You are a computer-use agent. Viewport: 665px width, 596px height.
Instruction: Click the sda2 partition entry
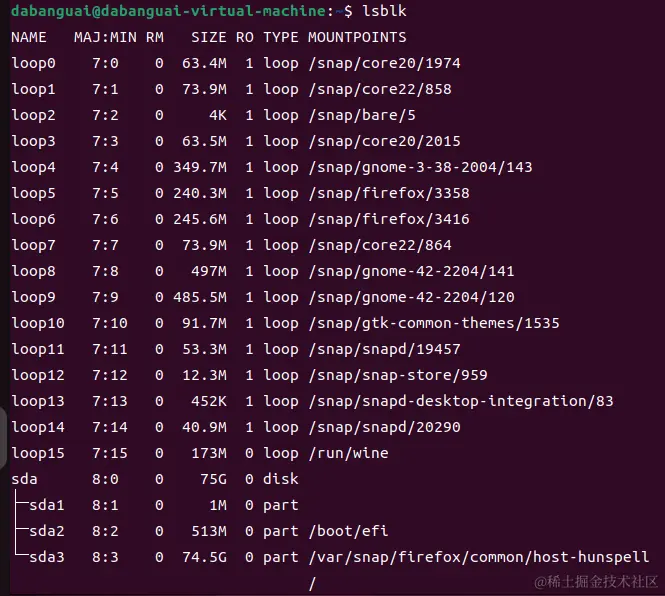(46, 531)
